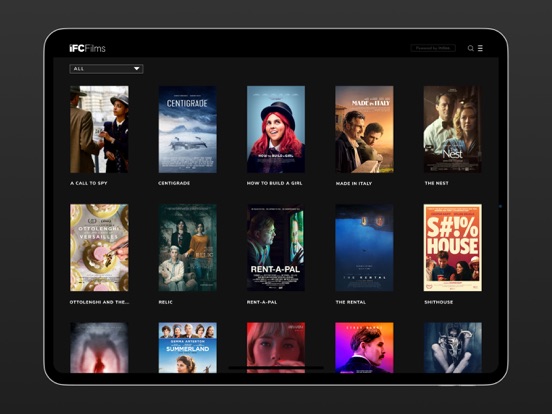Click the RENT-A-PAL title text
Screen dimensions: 552x414
click(x=262, y=302)
